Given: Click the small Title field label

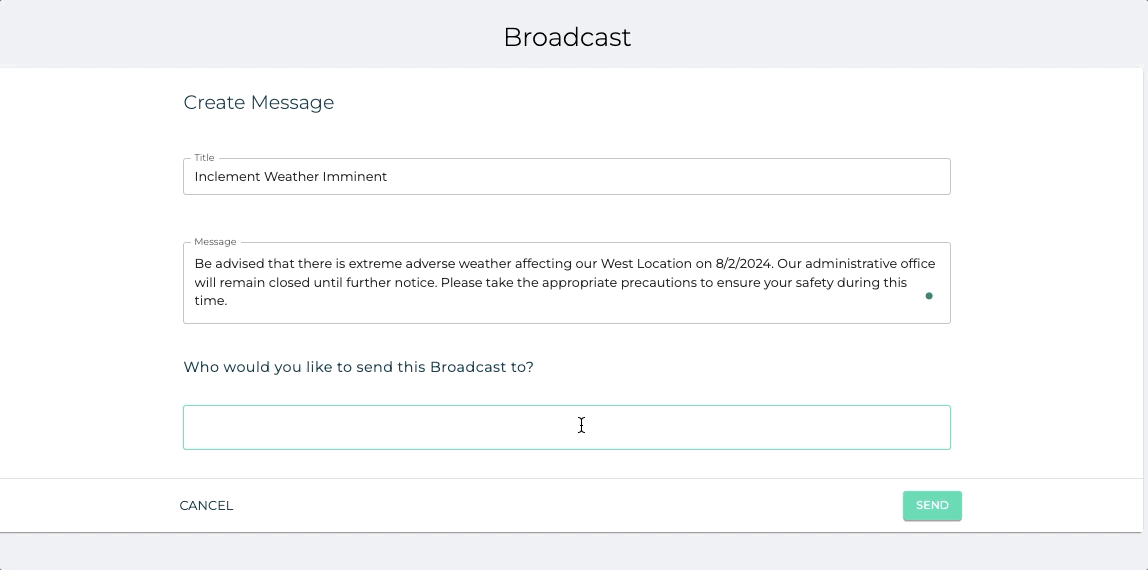Looking at the screenshot, I should (204, 158).
